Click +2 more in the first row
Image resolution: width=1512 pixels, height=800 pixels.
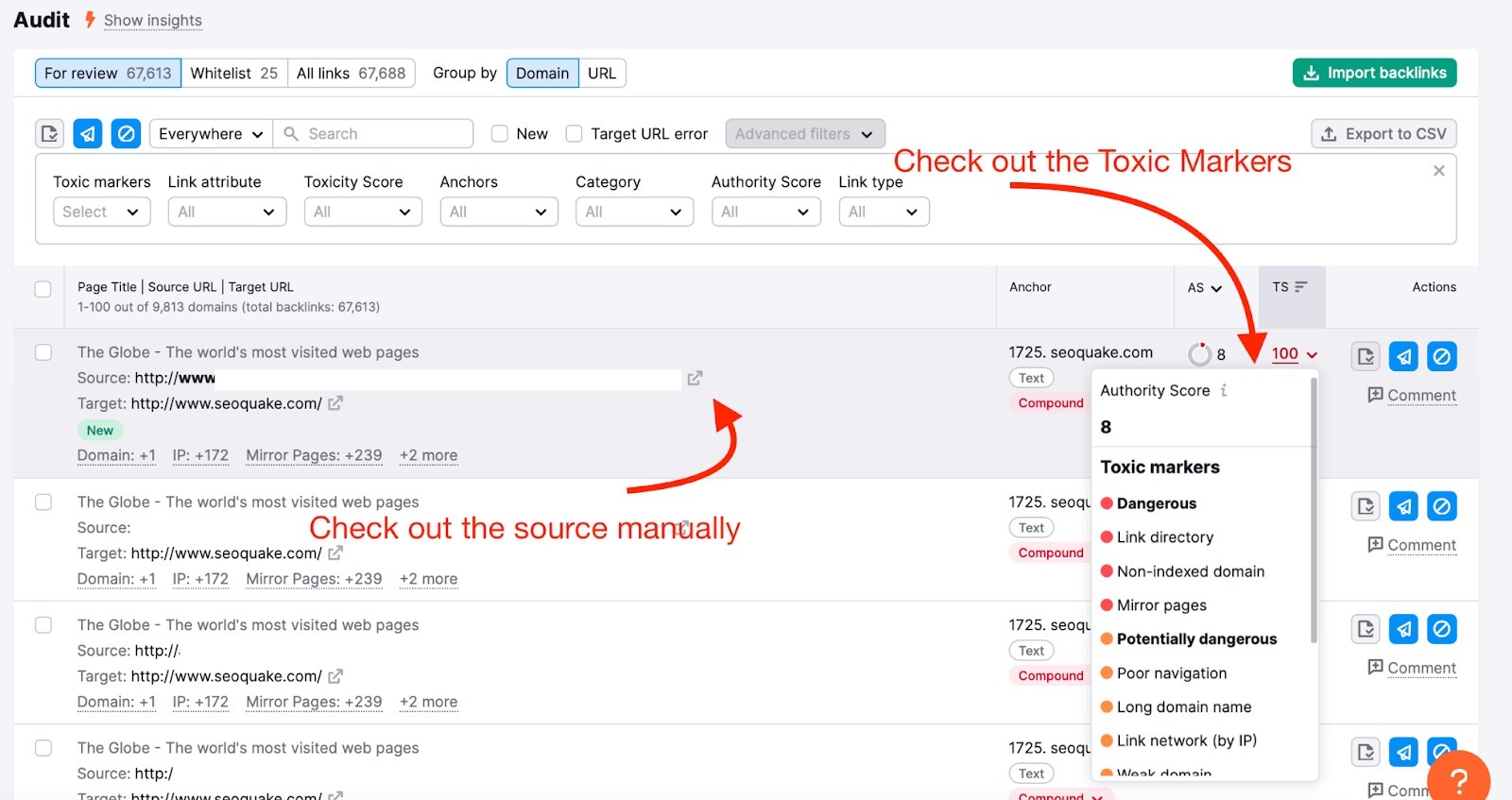[x=428, y=455]
